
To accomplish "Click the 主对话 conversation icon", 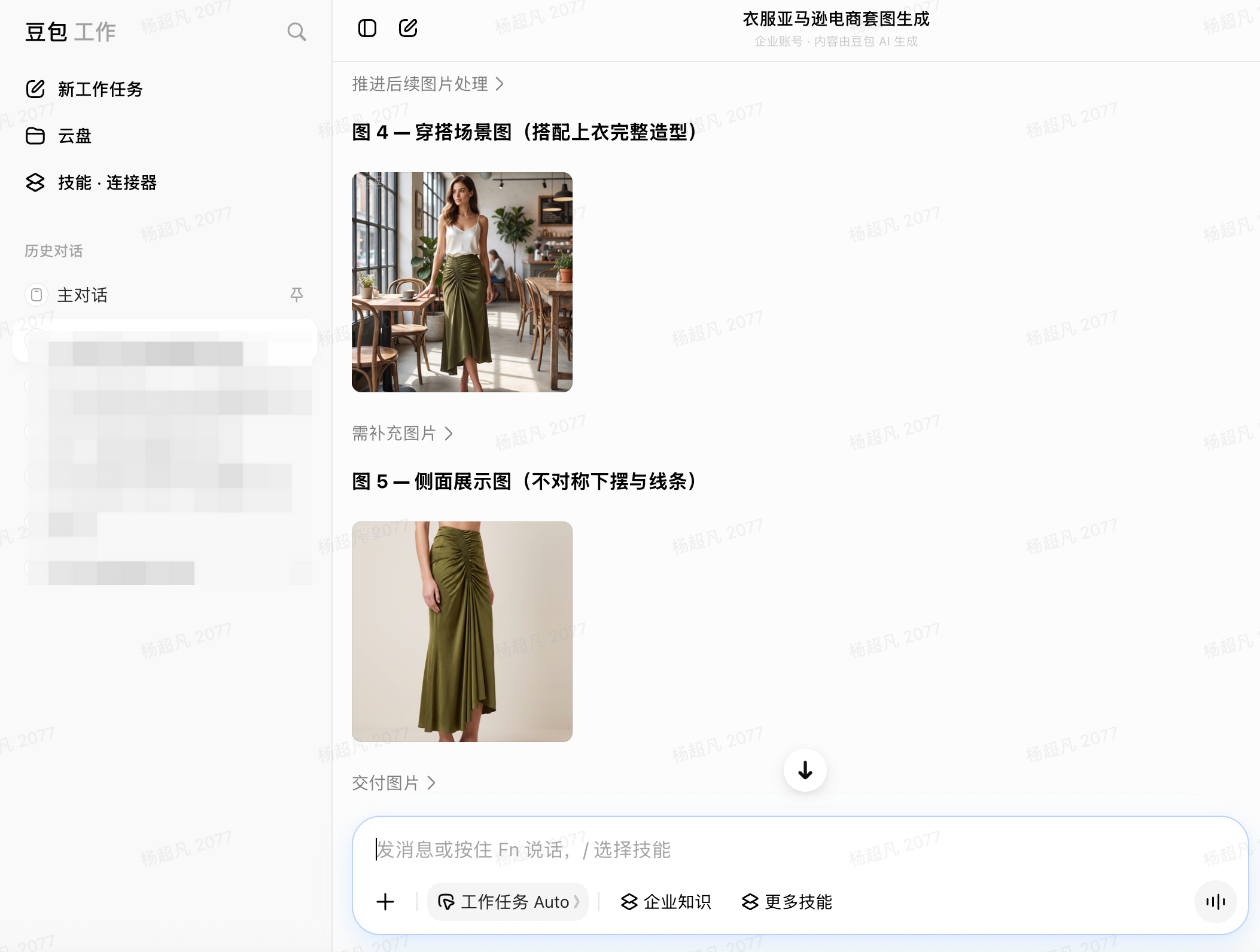I will pos(36,295).
